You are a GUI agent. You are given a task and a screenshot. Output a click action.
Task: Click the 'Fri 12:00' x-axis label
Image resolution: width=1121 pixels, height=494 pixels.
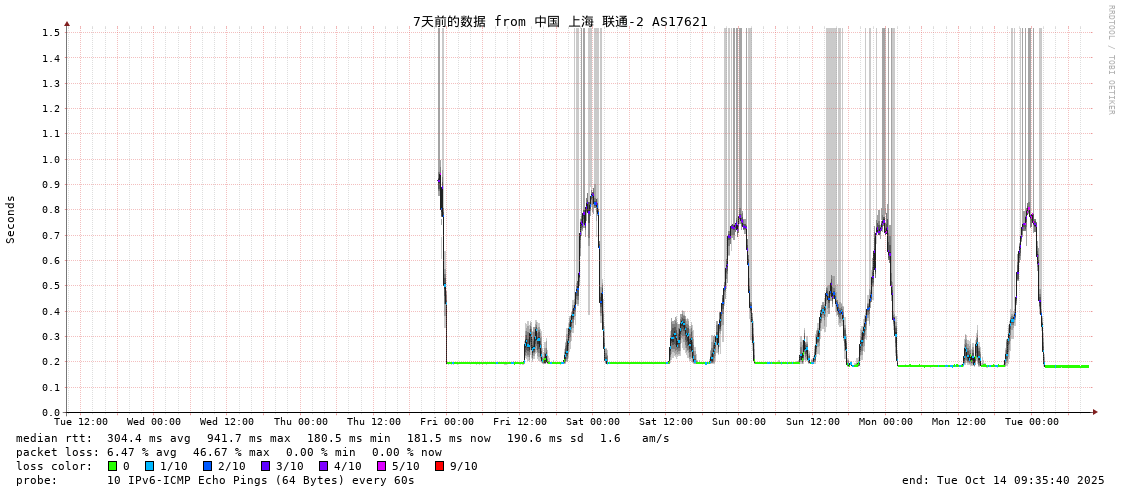pyautogui.click(x=520, y=422)
